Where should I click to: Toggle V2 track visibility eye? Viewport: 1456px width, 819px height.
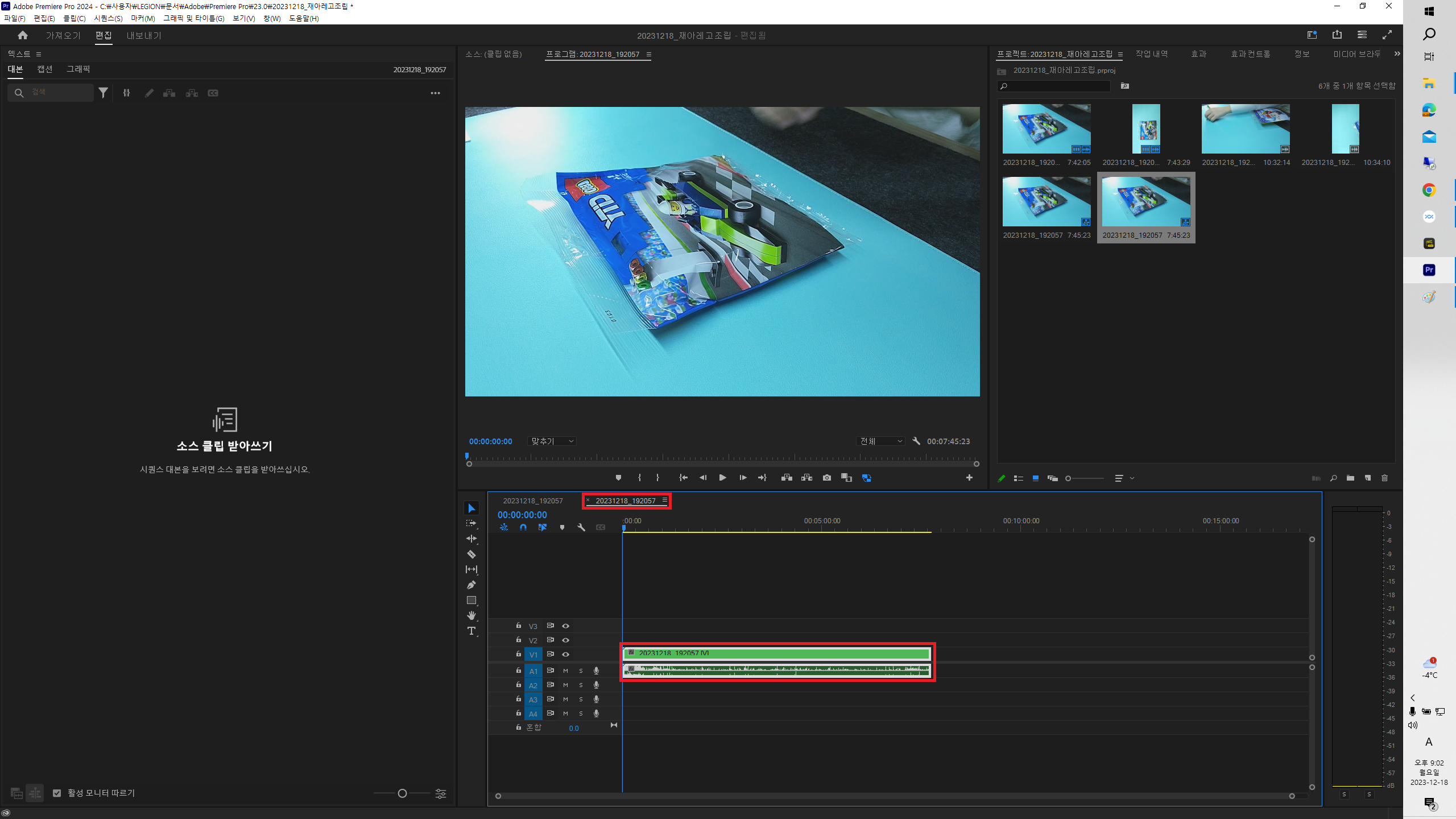[565, 640]
